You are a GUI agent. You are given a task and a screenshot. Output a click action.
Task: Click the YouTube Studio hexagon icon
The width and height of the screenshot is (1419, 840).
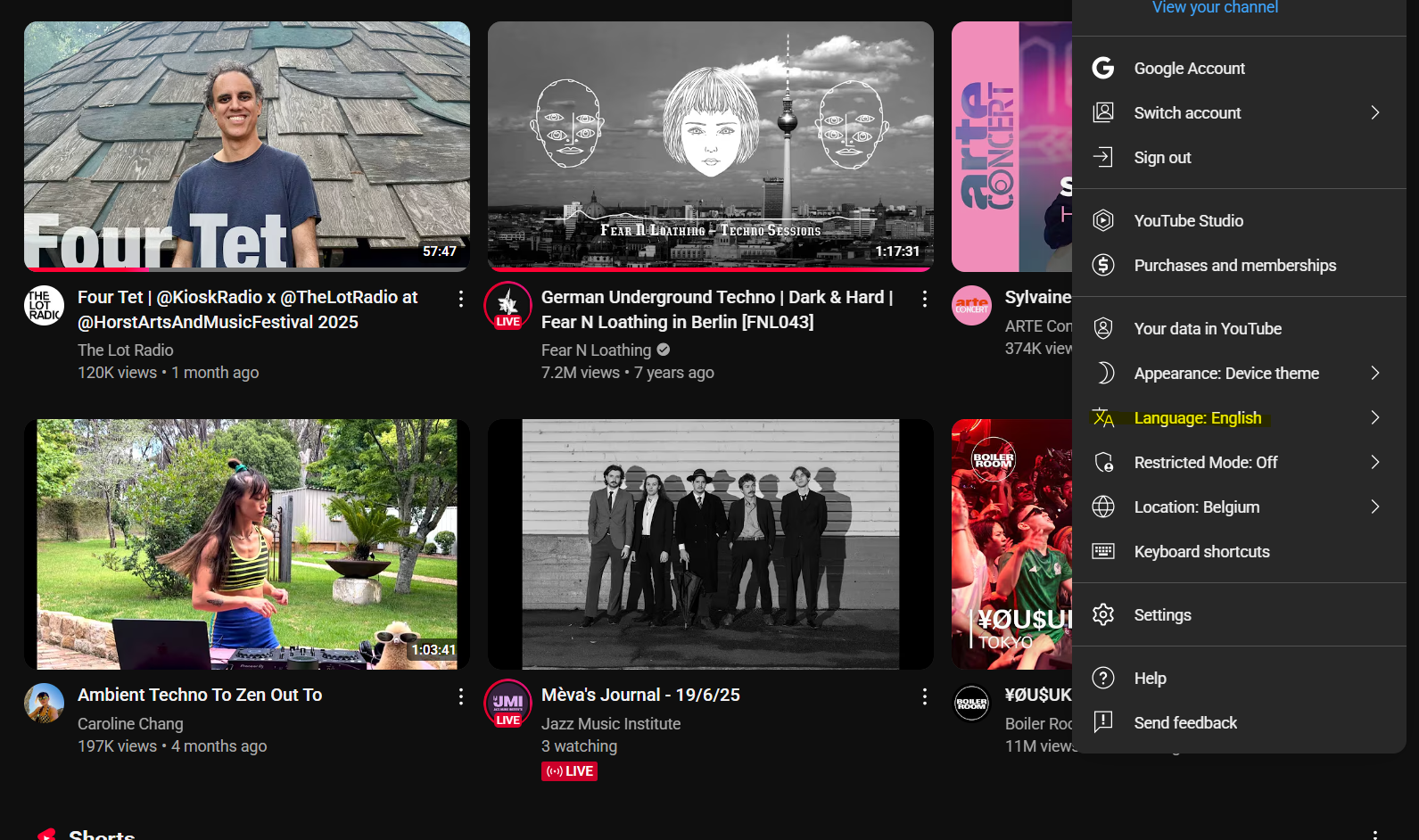click(x=1103, y=220)
